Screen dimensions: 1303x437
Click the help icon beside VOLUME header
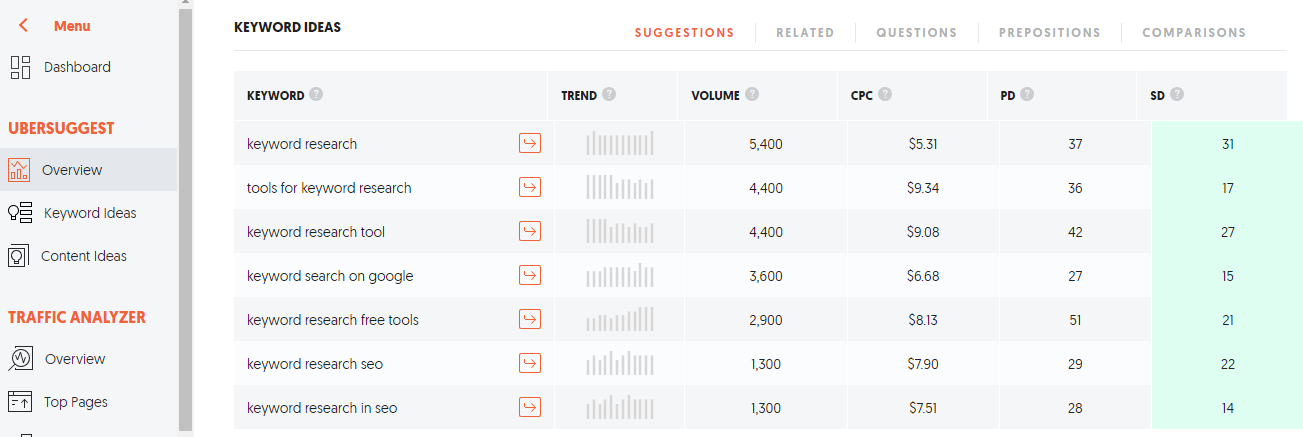(752, 95)
